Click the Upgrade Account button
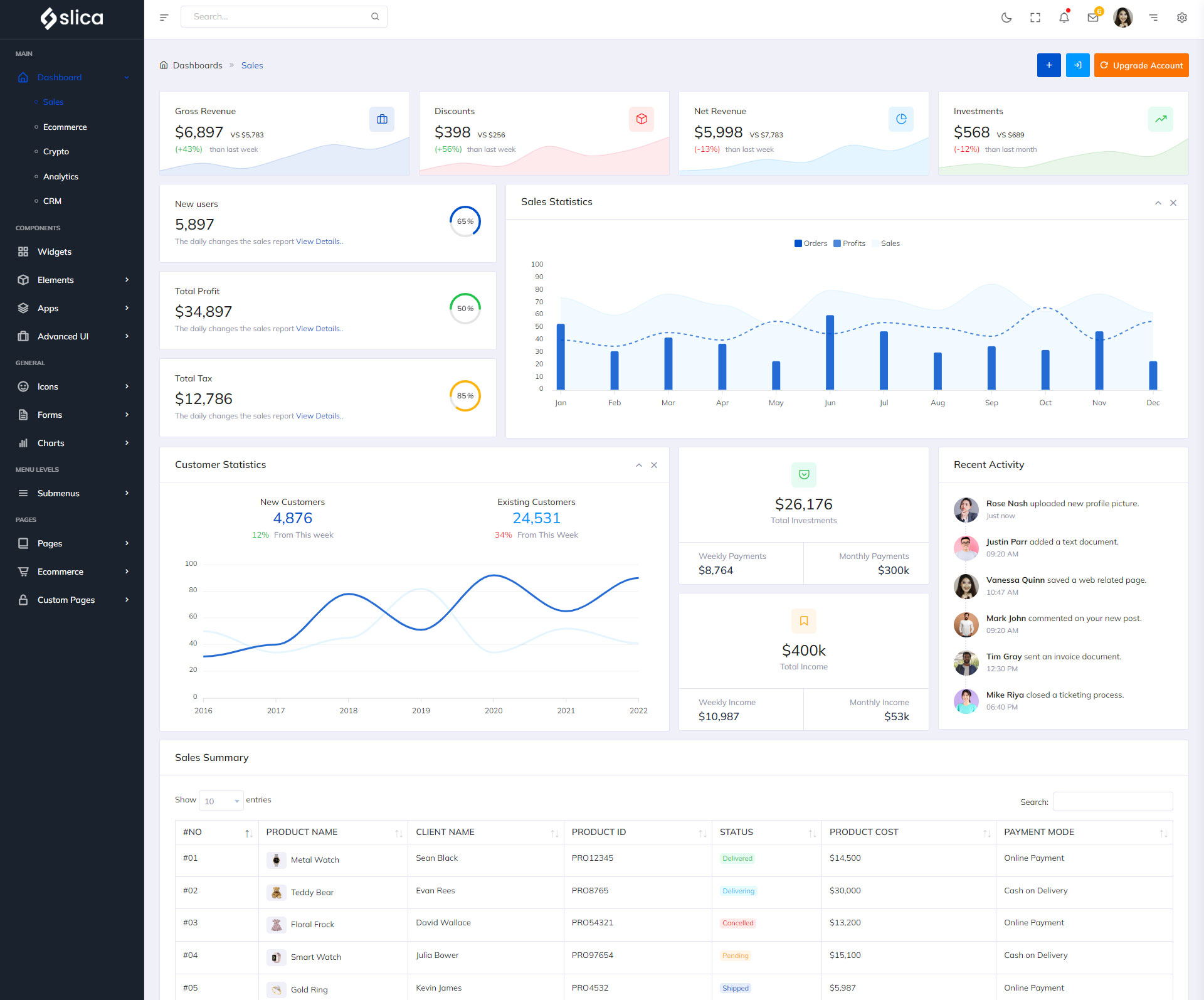This screenshot has width=1204, height=1000. 1141,65
